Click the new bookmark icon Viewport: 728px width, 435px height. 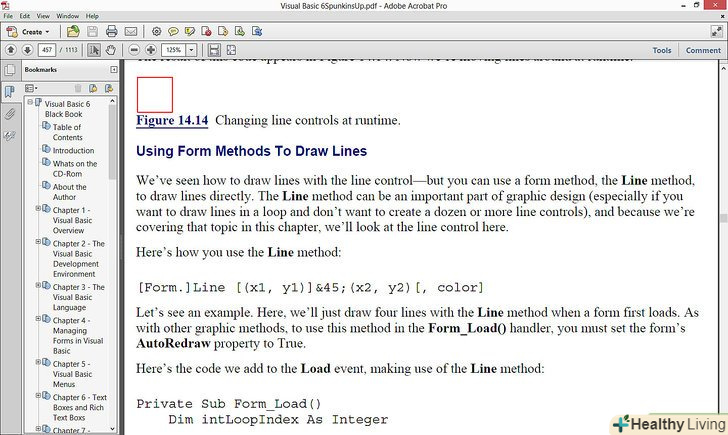93,88
